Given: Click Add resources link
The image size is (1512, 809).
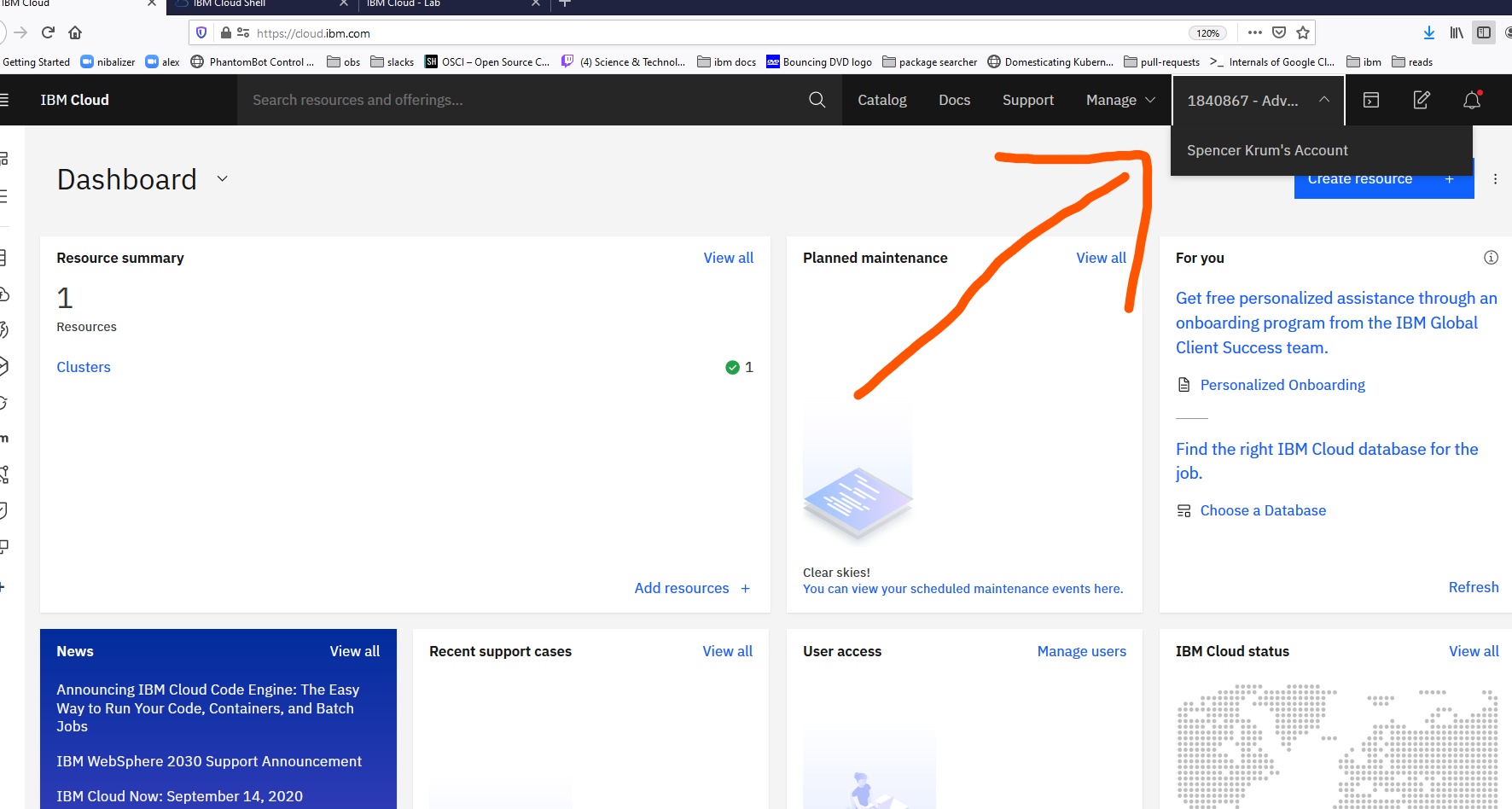Looking at the screenshot, I should pos(692,588).
